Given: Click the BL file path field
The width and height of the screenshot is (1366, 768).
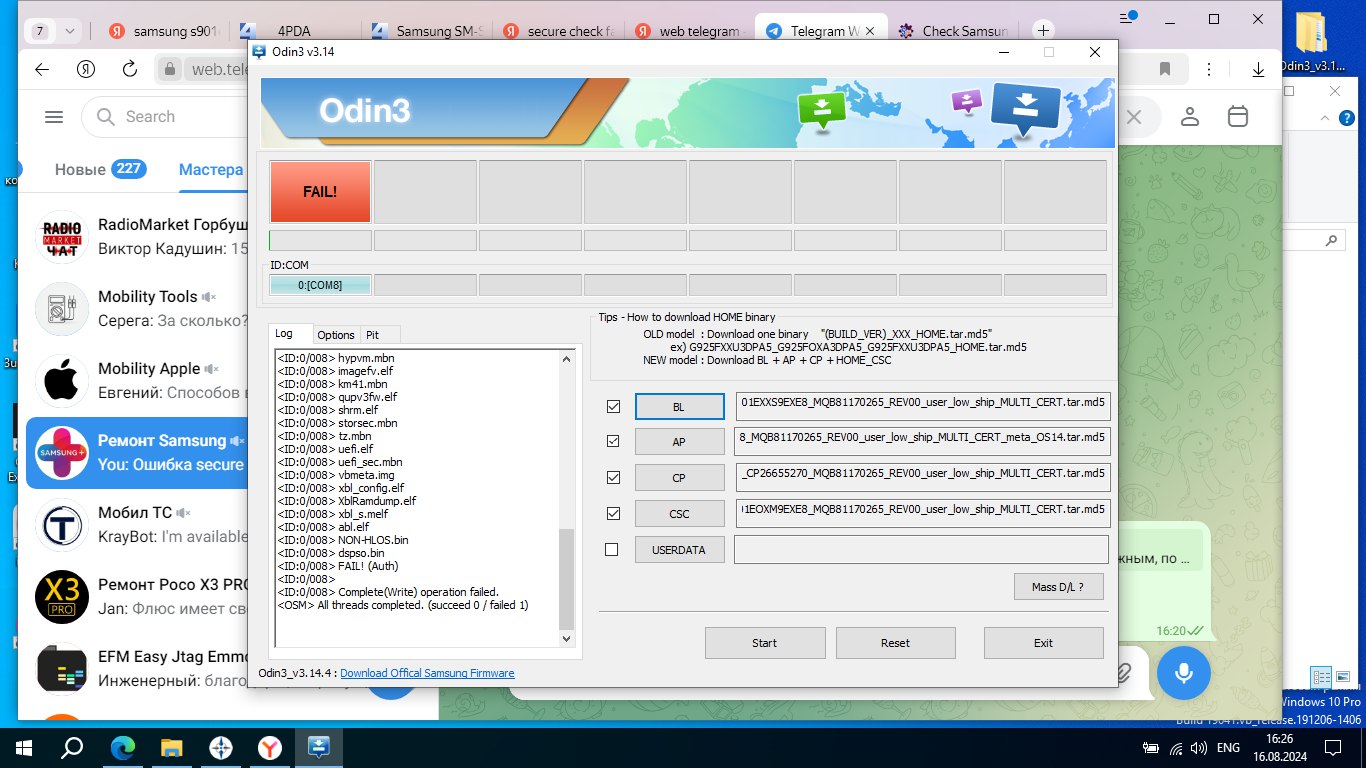Looking at the screenshot, I should tap(922, 406).
